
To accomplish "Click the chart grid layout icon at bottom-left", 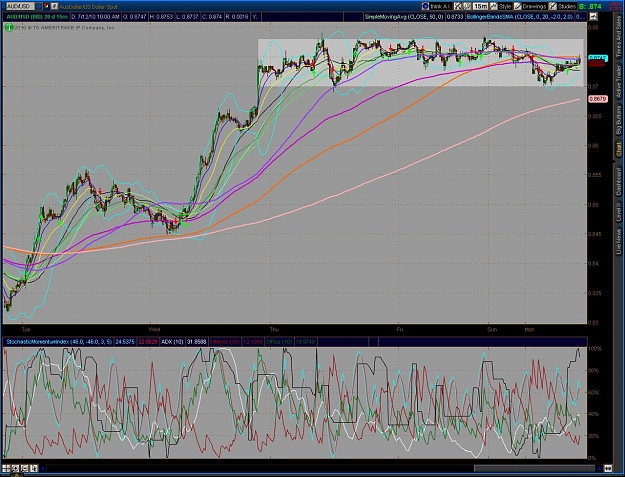I will (x=6, y=468).
